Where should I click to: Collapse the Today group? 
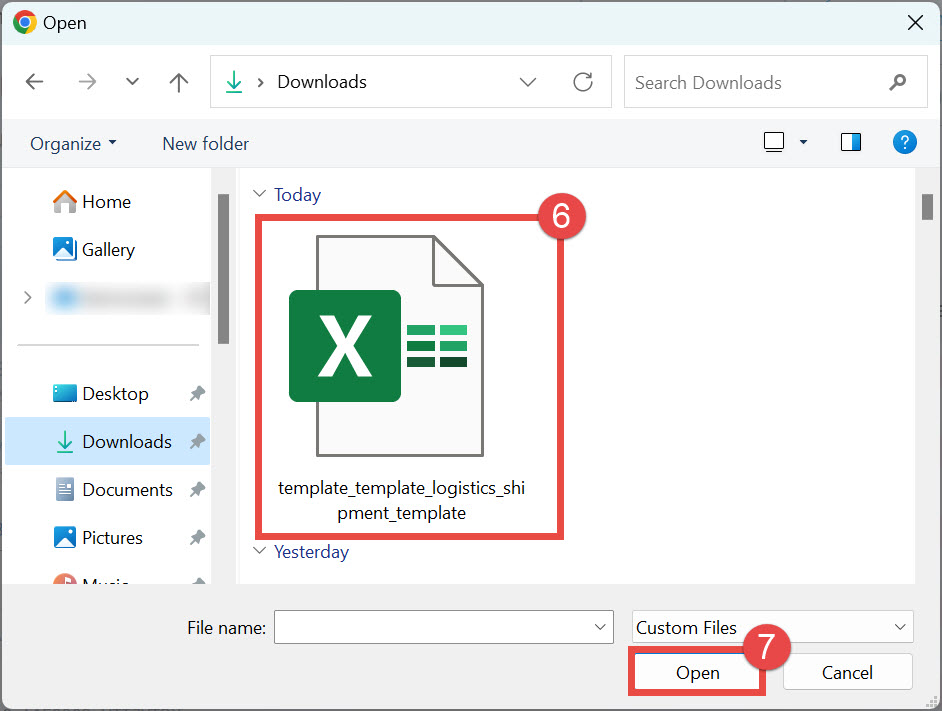coord(260,194)
